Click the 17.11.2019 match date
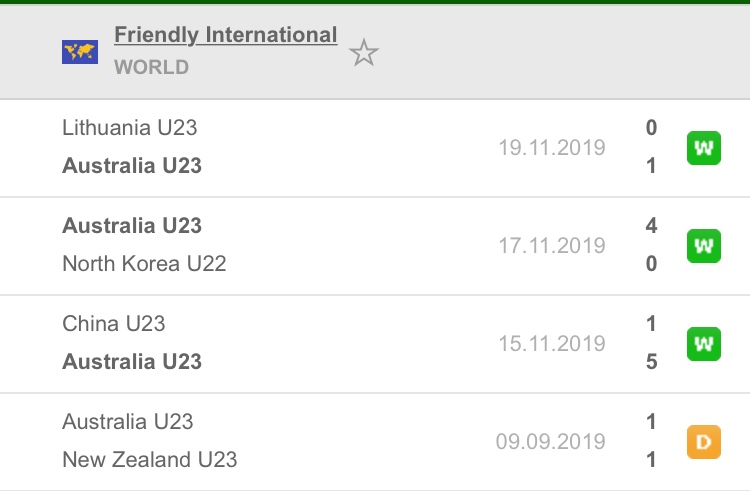Image resolution: width=750 pixels, height=491 pixels. pos(552,246)
